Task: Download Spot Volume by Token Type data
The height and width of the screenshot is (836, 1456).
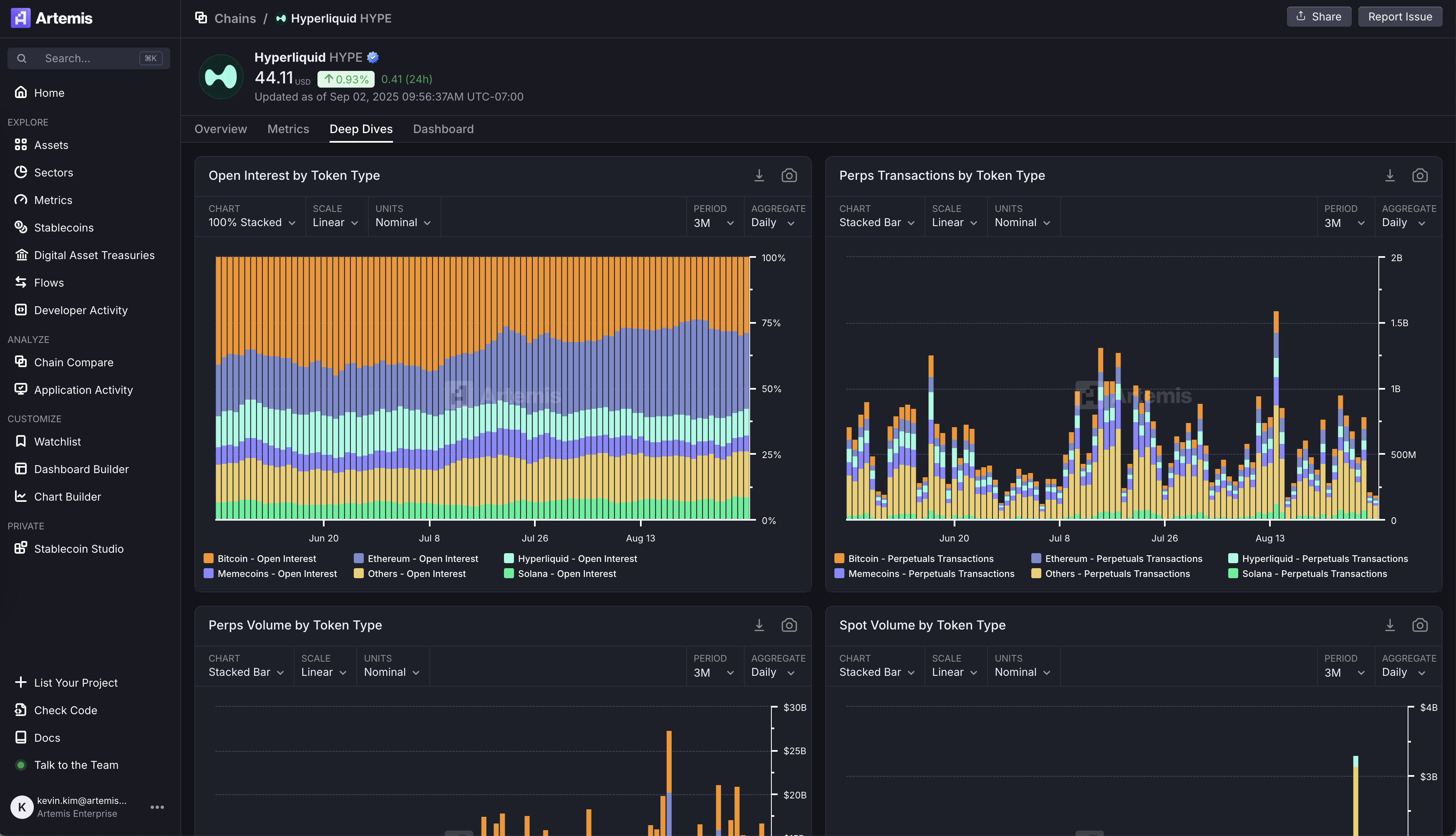Action: 1390,624
